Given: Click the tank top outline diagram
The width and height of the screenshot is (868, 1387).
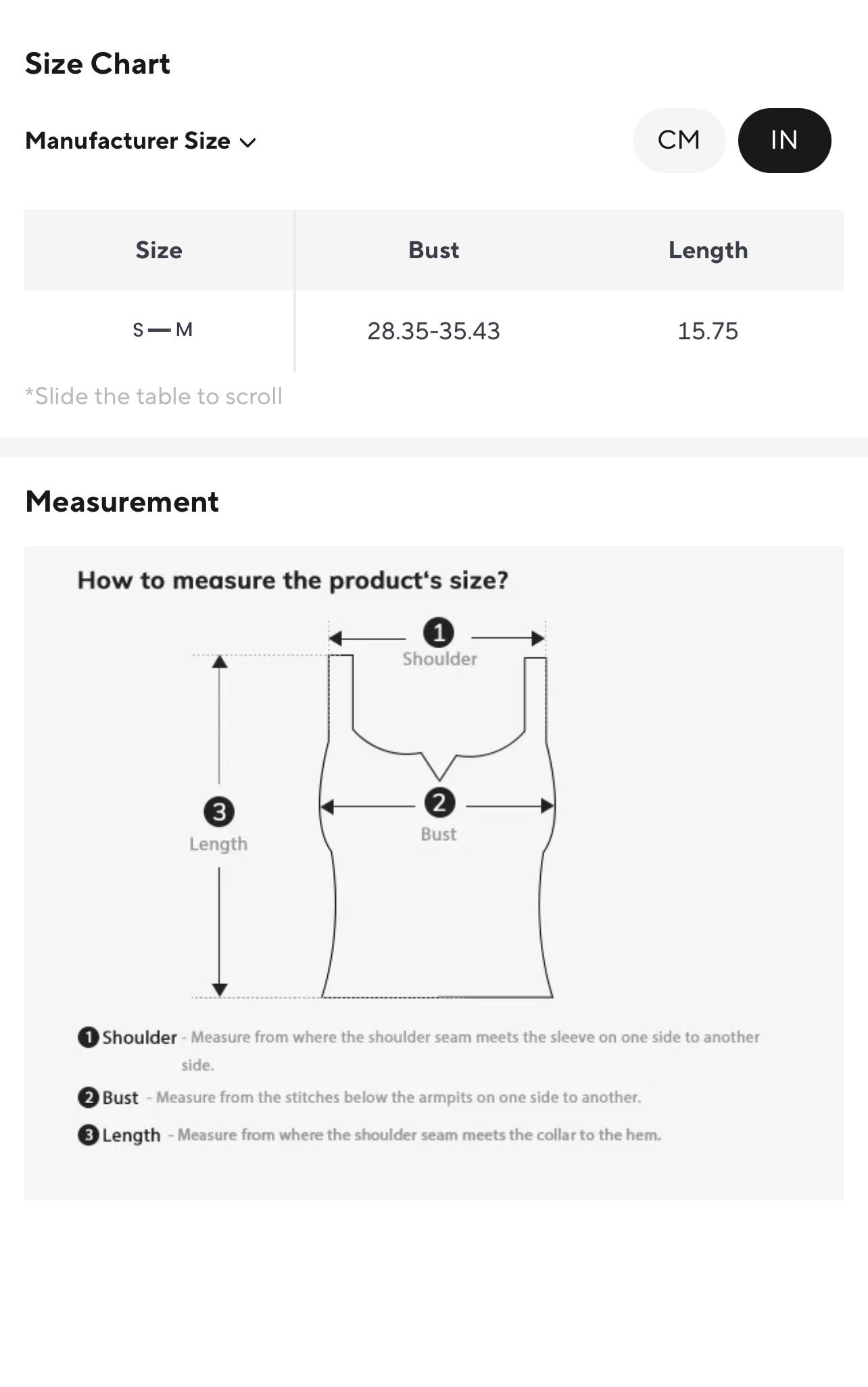Looking at the screenshot, I should coord(438,912).
